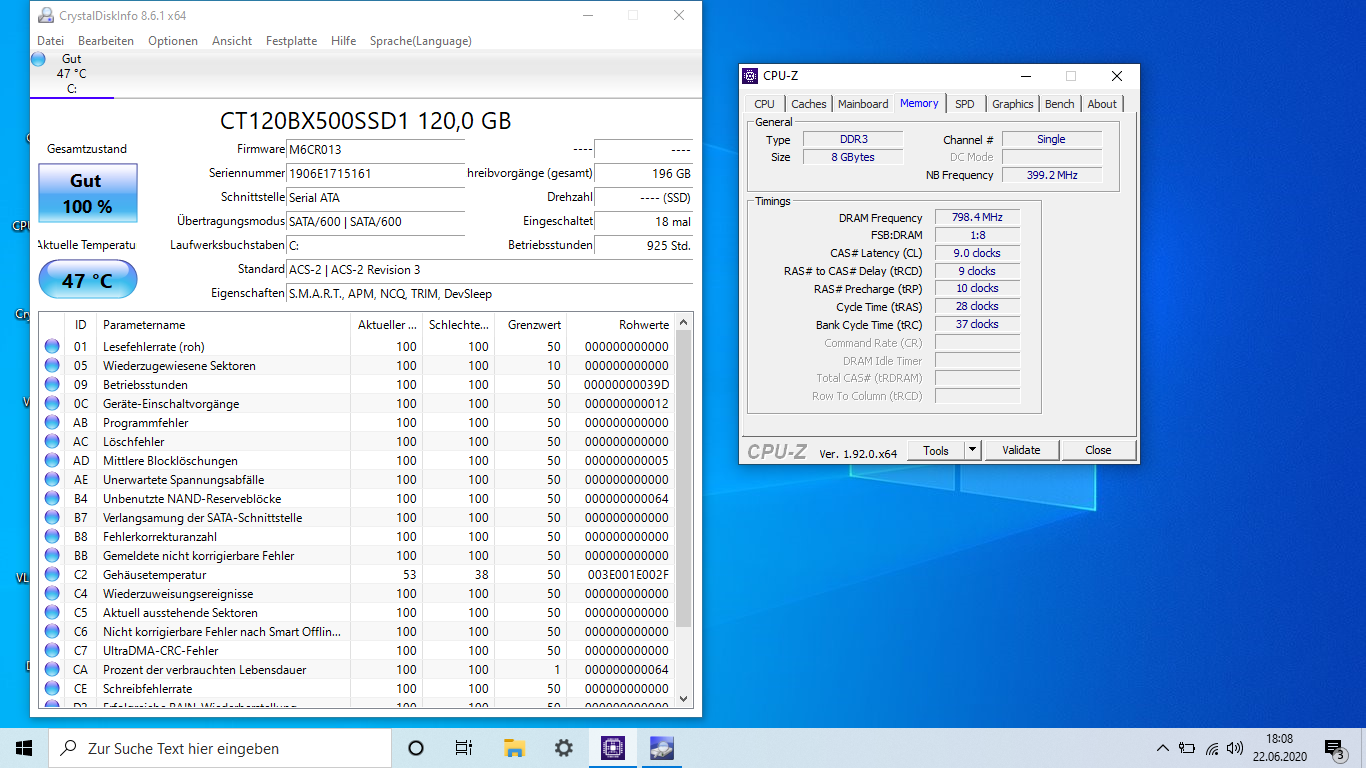Click the taskbar search box

point(220,748)
